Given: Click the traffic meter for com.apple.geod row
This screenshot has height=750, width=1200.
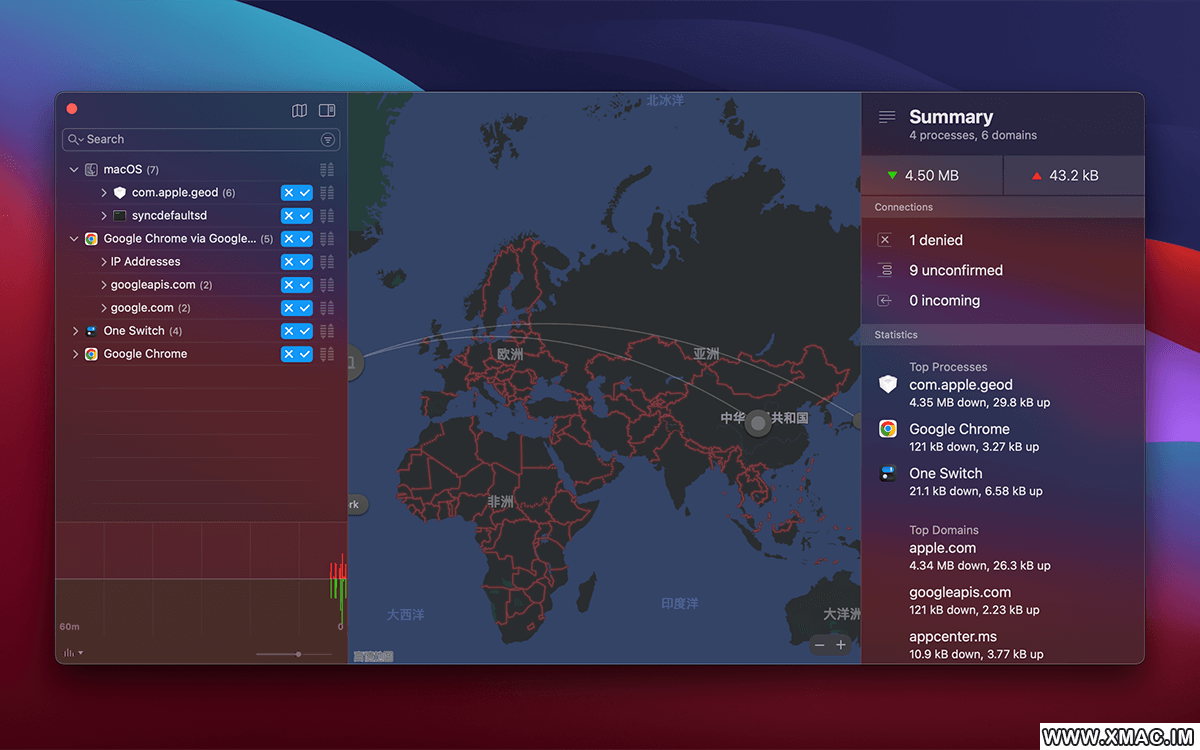Looking at the screenshot, I should tap(327, 193).
